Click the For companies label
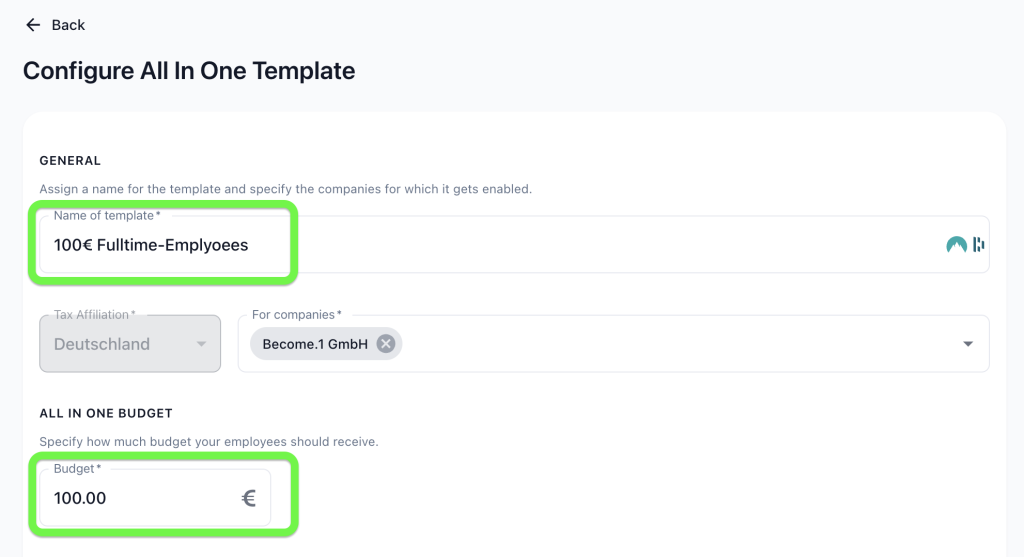Image resolution: width=1024 pixels, height=557 pixels. (296, 315)
